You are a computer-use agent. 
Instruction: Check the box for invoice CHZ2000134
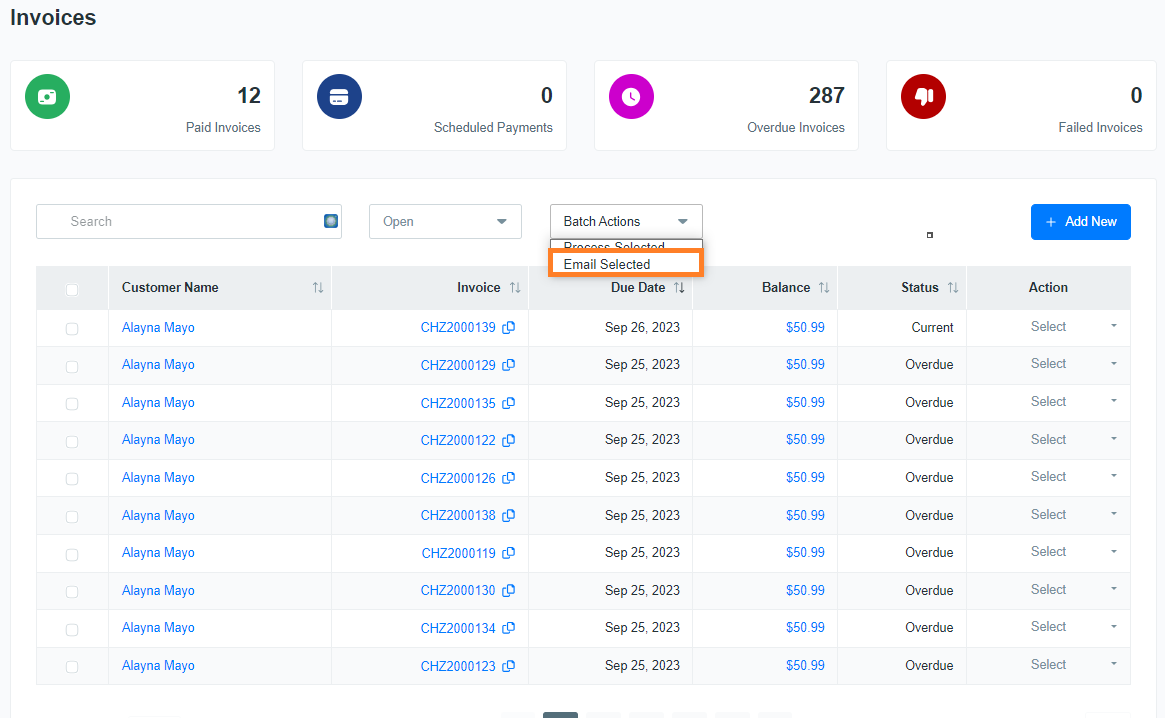72,630
